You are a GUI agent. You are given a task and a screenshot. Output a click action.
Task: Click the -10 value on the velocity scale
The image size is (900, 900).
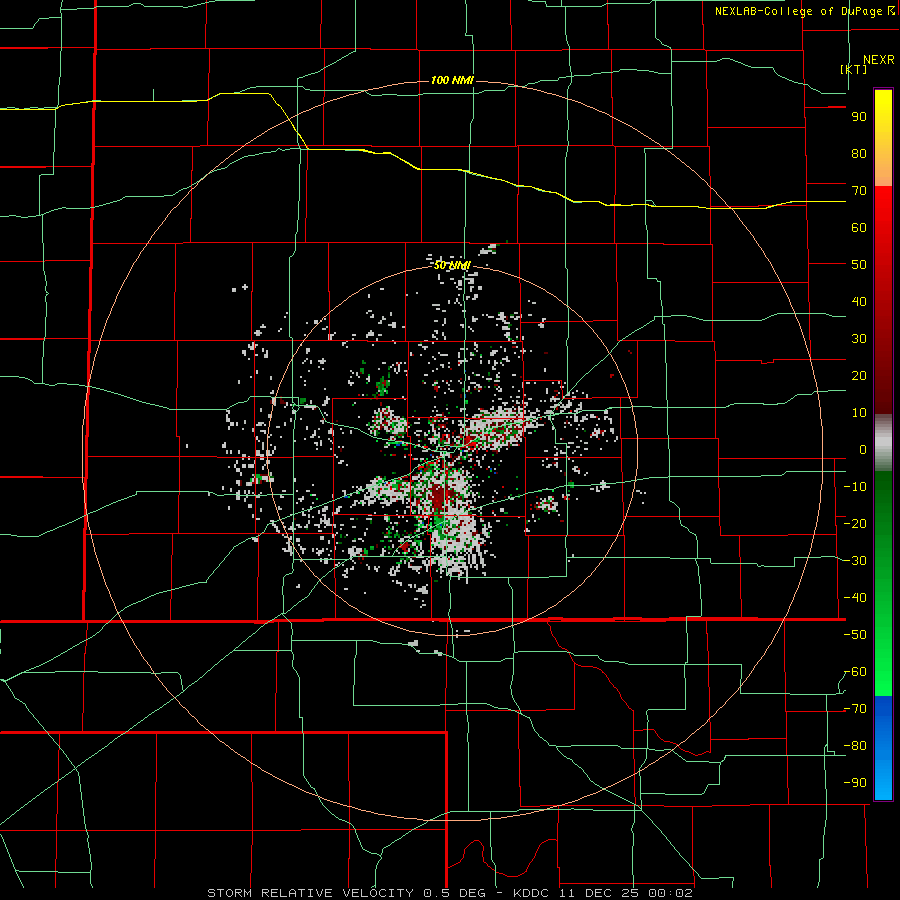(x=855, y=487)
